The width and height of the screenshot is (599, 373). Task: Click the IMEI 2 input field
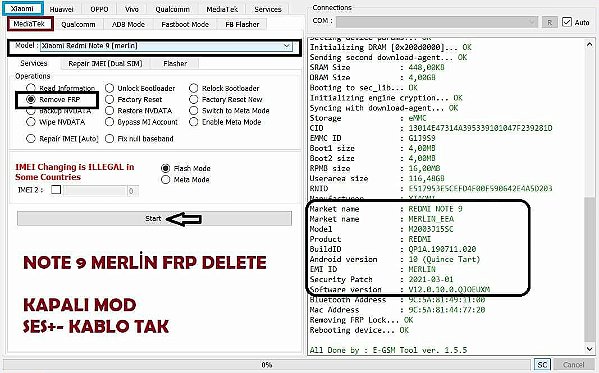pyautogui.click(x=95, y=190)
